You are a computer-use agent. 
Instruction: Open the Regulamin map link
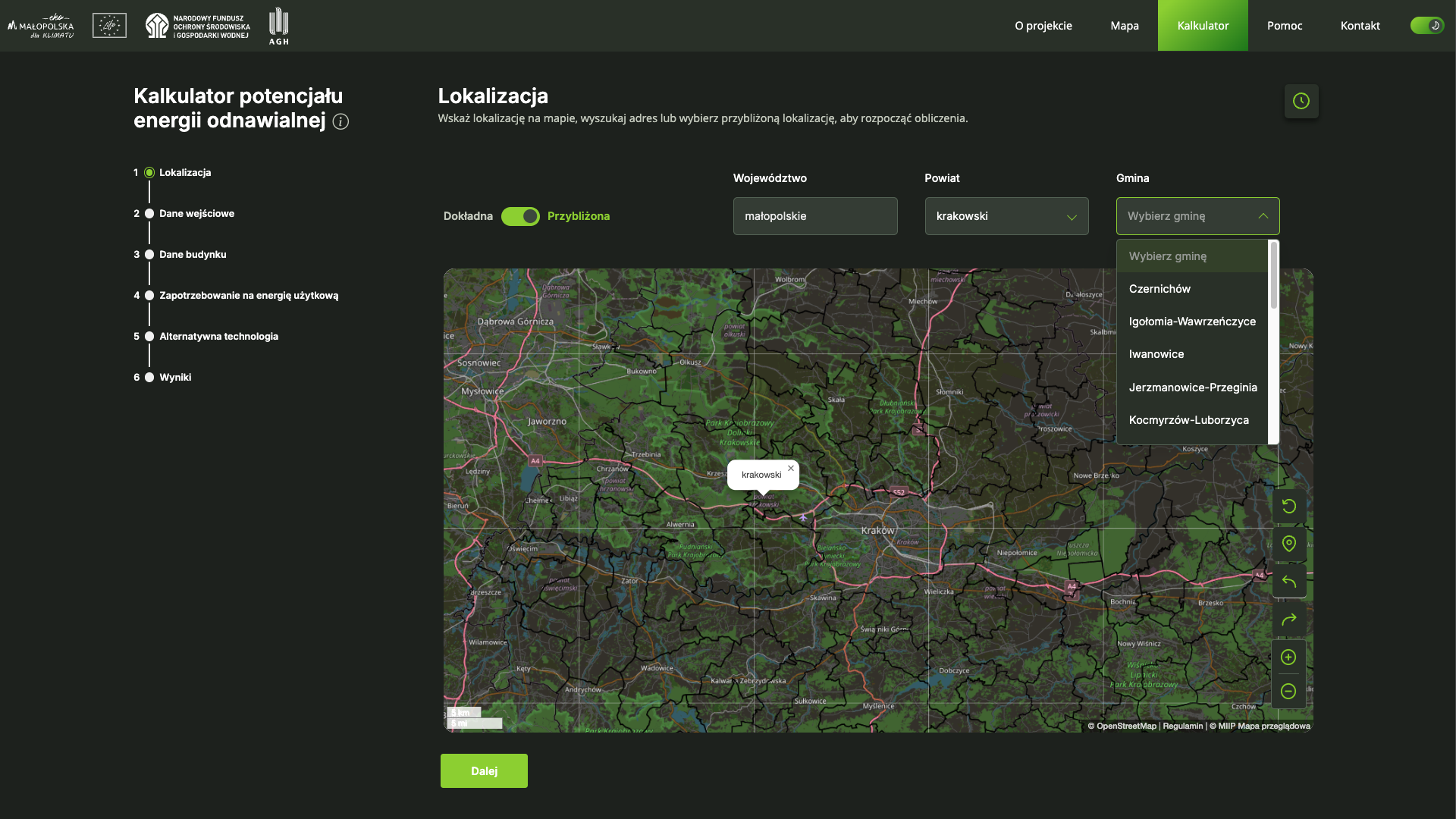coord(1183,726)
